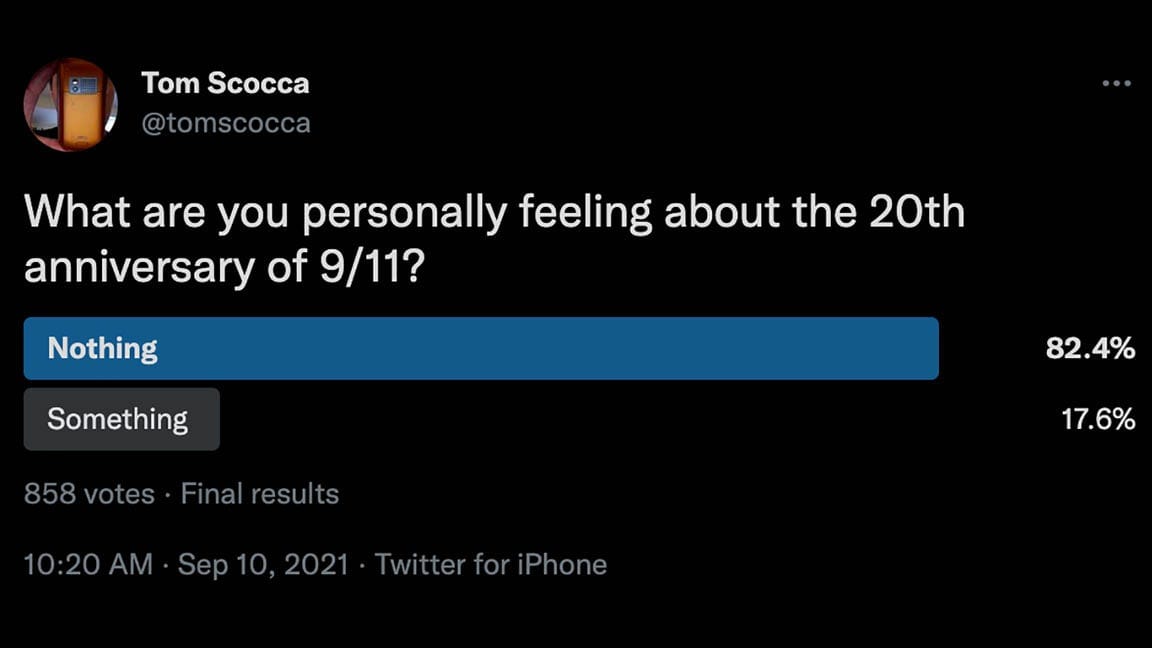Click the 858 votes count
Viewport: 1152px width, 648px height.
[x=89, y=494]
